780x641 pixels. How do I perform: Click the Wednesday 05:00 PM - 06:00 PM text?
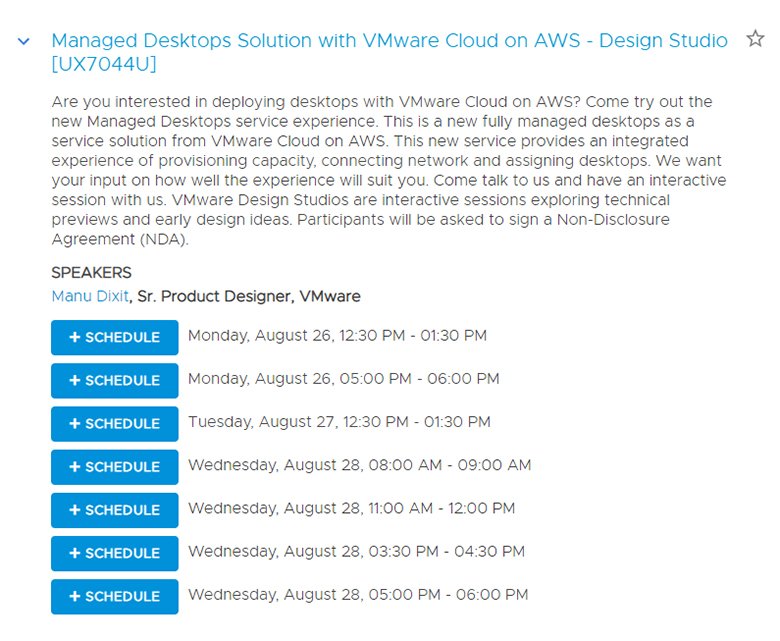tap(357, 595)
